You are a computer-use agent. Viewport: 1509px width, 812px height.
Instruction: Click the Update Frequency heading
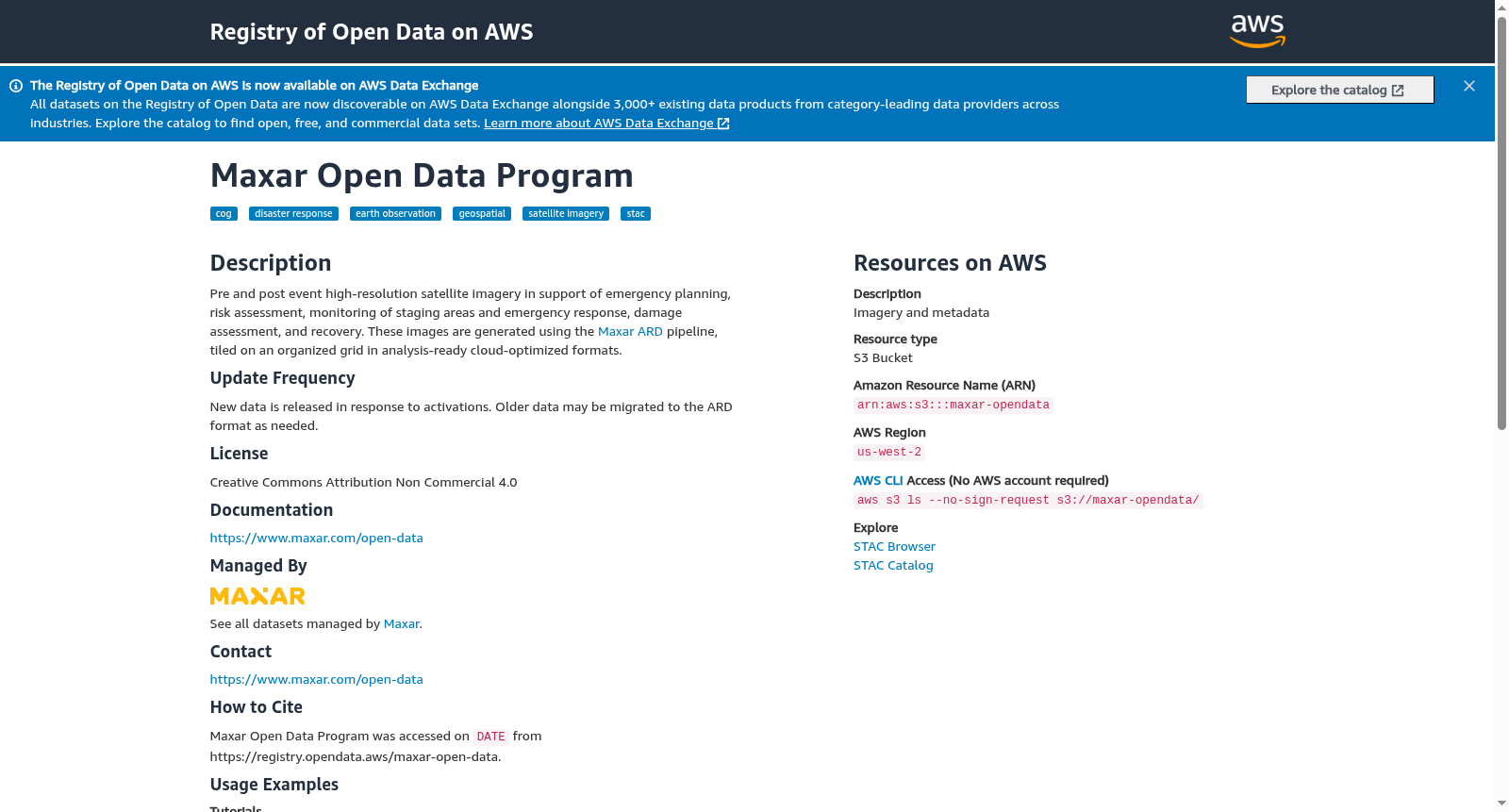click(x=282, y=378)
